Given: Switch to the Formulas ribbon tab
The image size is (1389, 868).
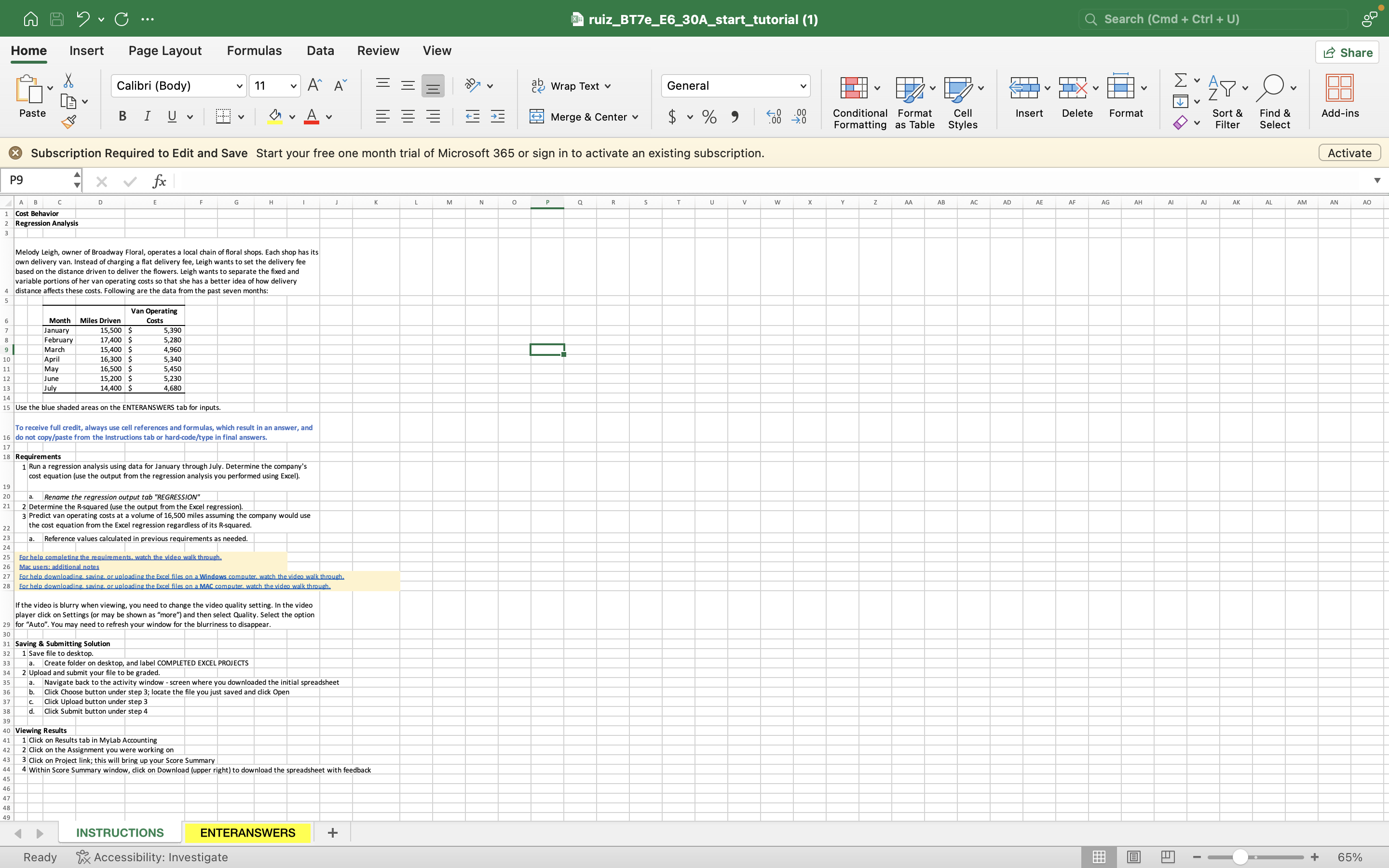Looking at the screenshot, I should pyautogui.click(x=254, y=51).
